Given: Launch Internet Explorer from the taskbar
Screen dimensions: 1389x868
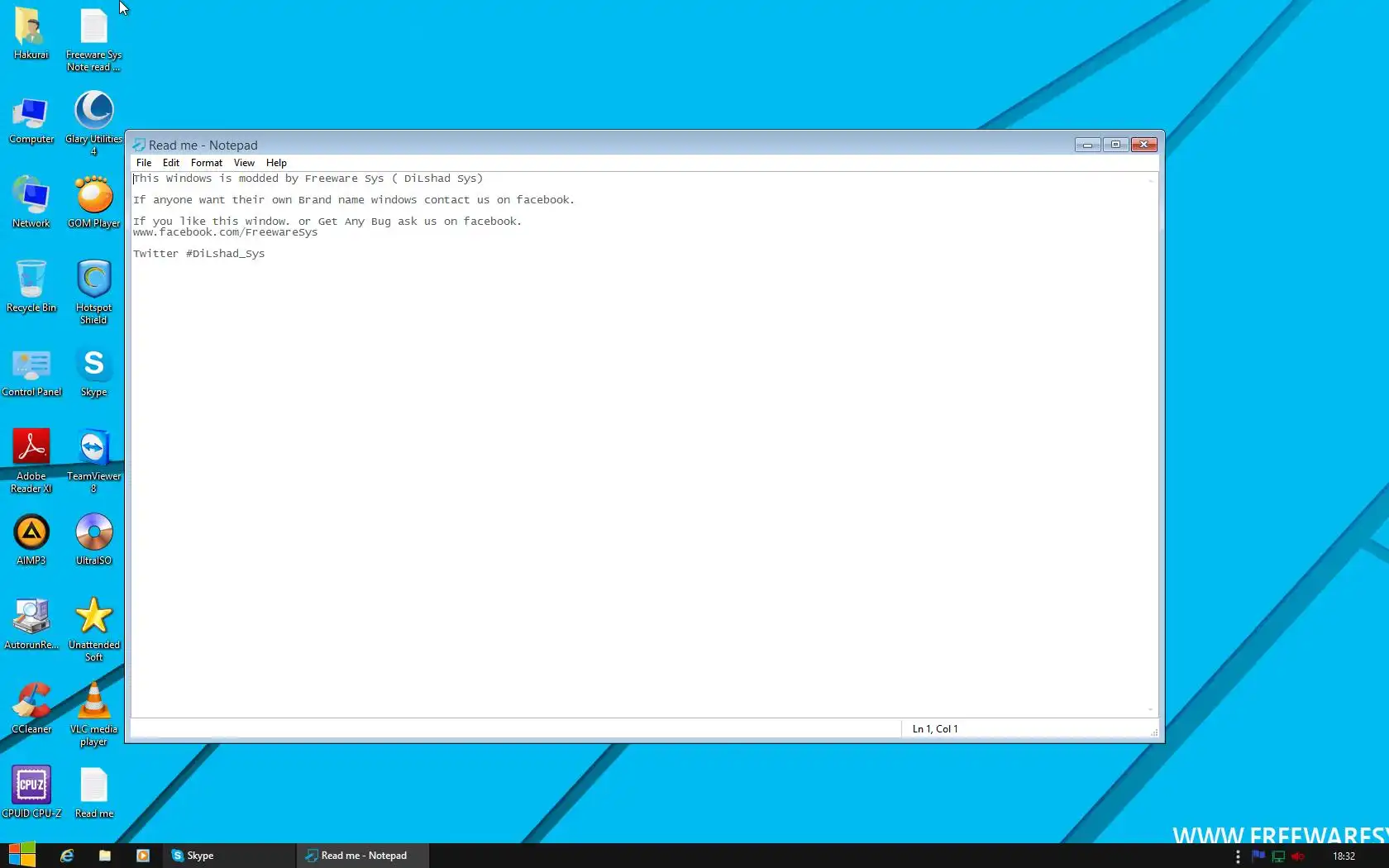Looking at the screenshot, I should pyautogui.click(x=67, y=856).
